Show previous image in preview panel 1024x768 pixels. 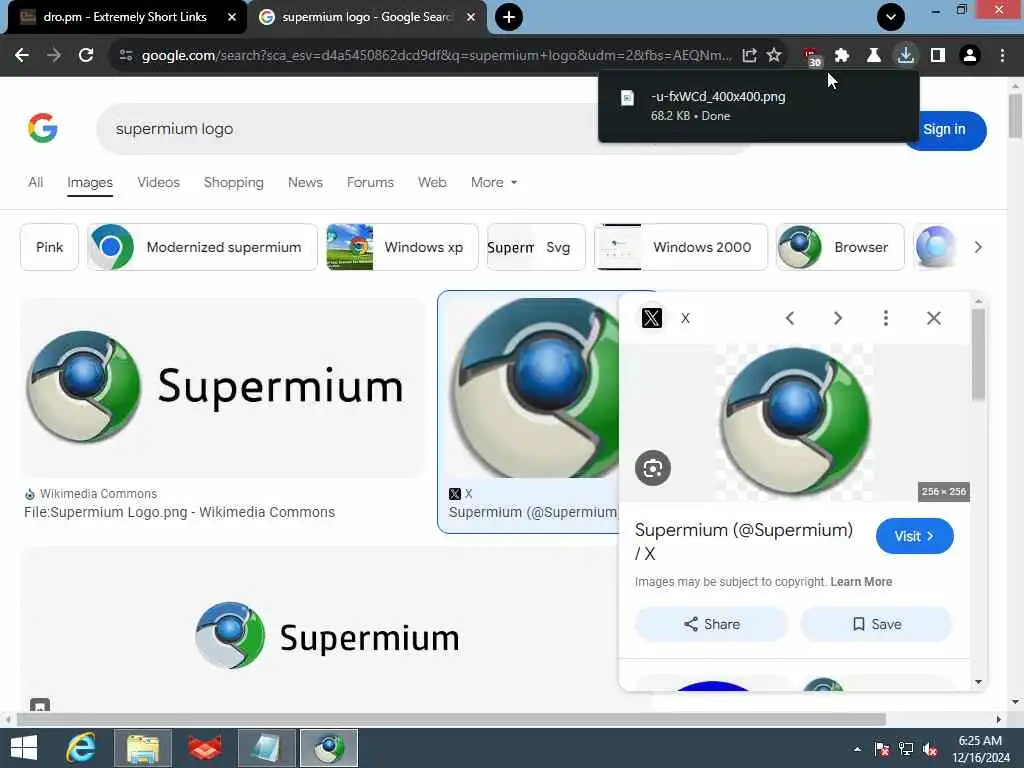[x=790, y=318]
